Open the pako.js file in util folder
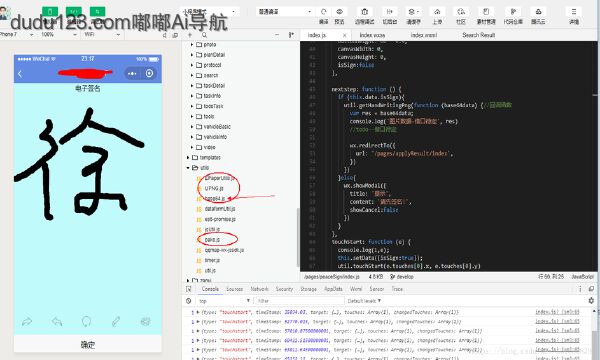The width and height of the screenshot is (600, 360). tap(212, 239)
